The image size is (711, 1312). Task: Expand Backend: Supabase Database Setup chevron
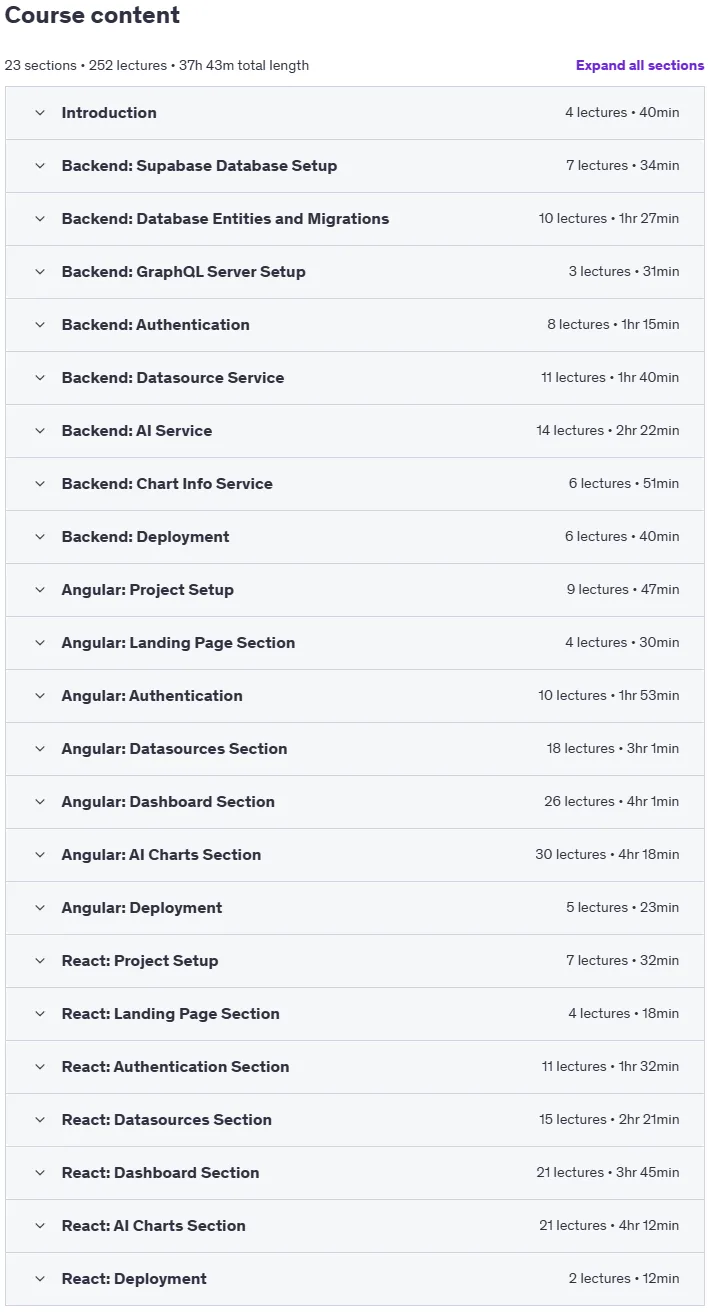40,166
